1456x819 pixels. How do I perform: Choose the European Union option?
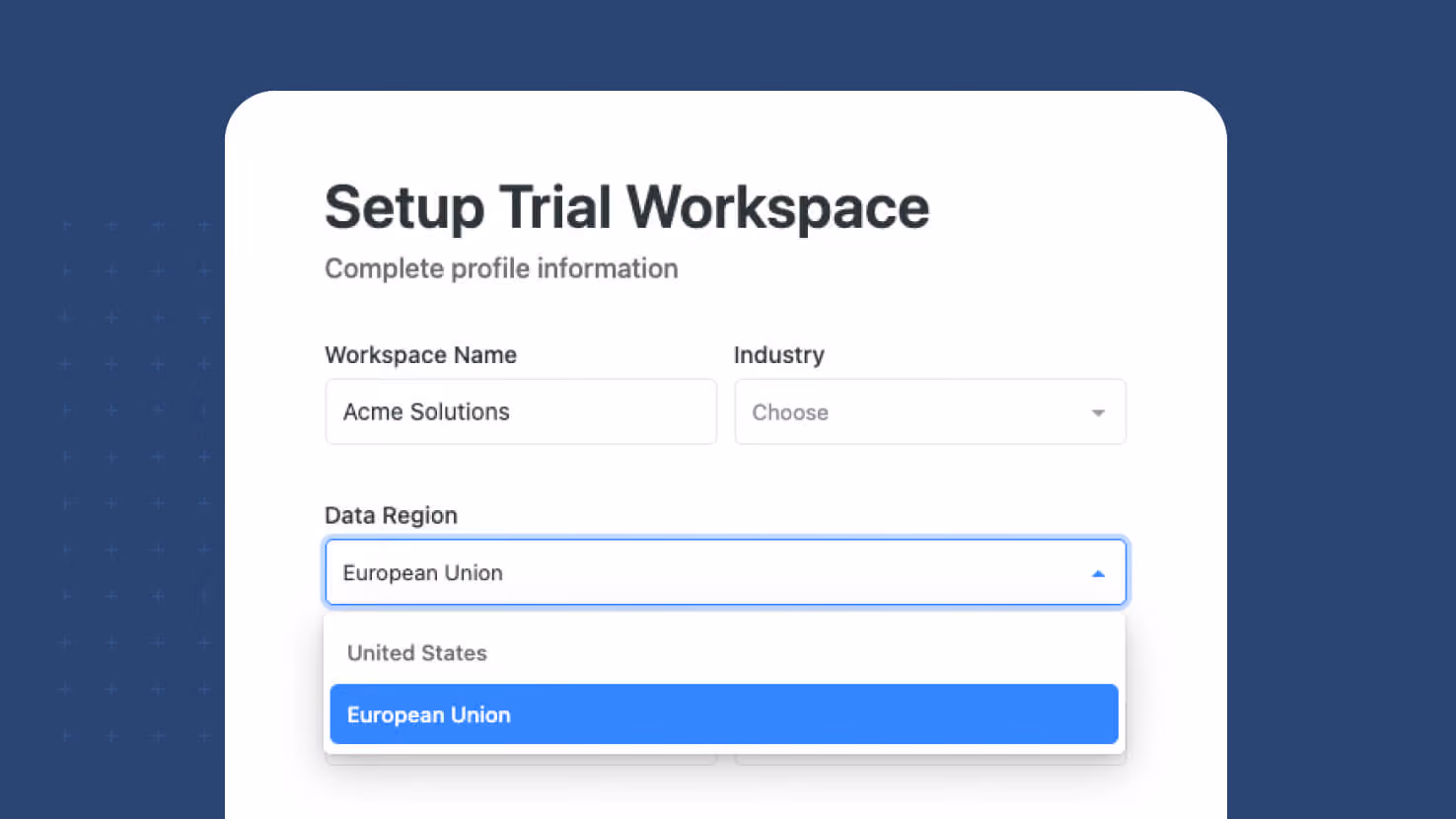724,714
